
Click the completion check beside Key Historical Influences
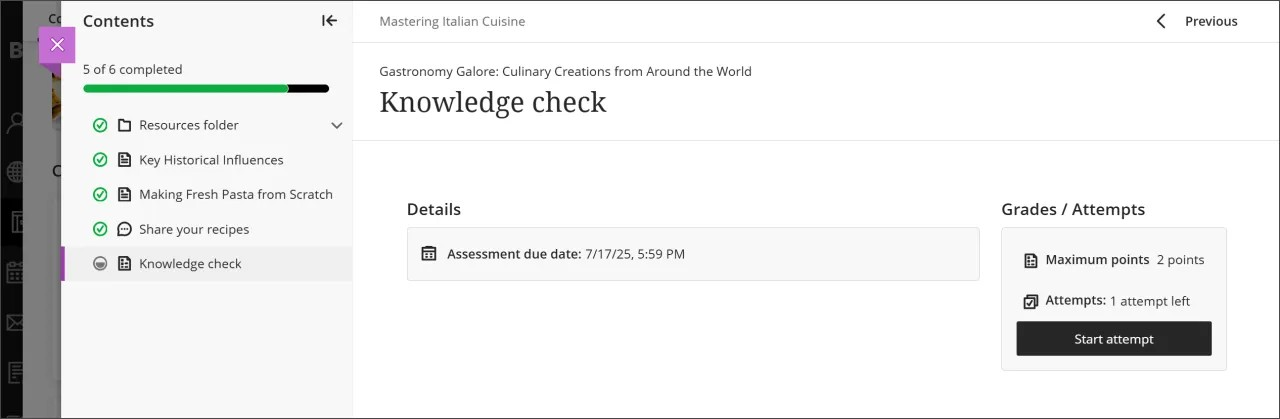[x=100, y=160]
